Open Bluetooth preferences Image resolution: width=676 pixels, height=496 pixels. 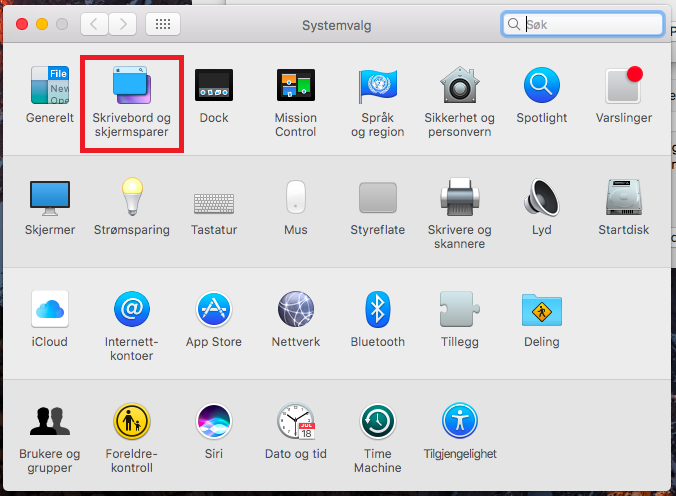[378, 311]
